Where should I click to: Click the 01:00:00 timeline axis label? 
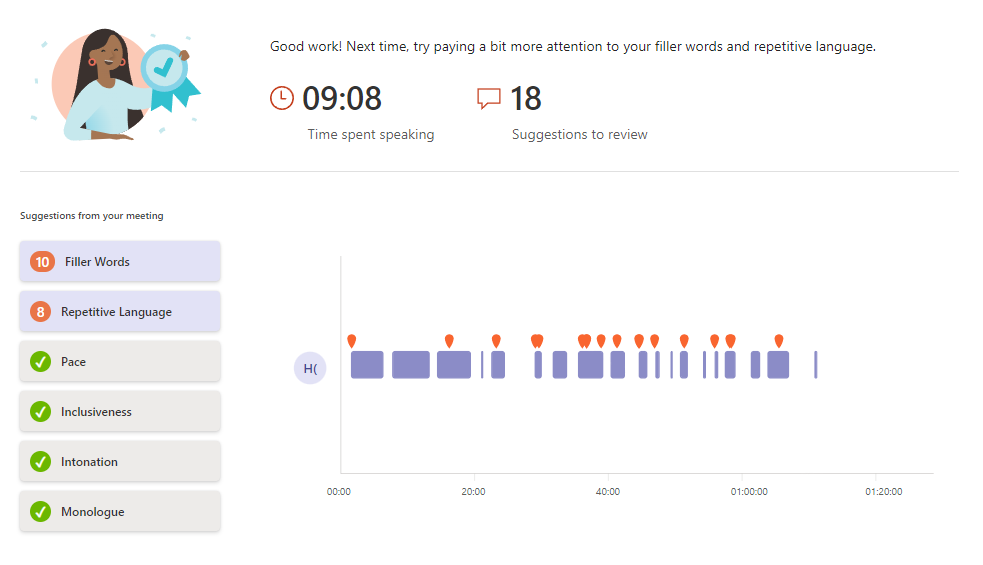coord(749,492)
